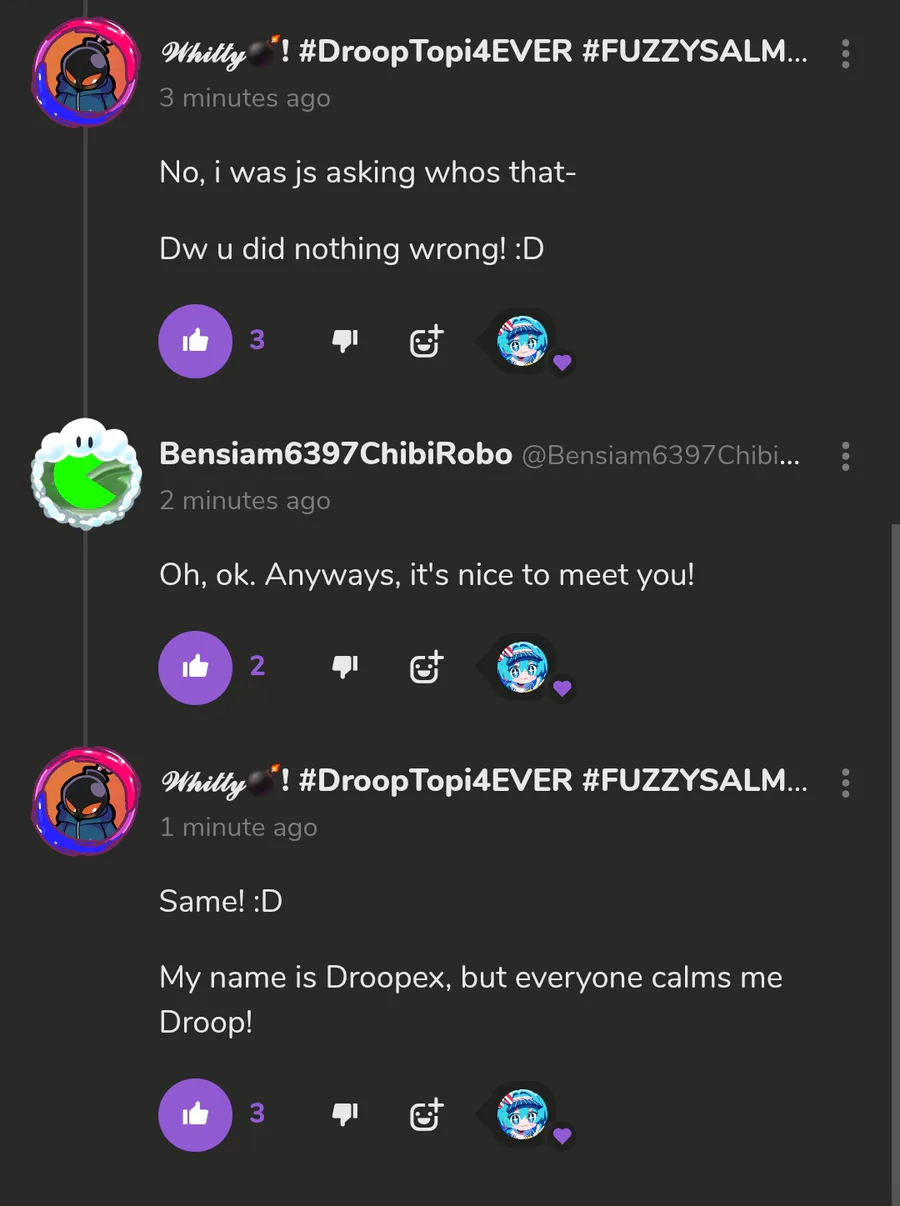Like the "Dw u did nothing wrong" comment

(x=195, y=341)
